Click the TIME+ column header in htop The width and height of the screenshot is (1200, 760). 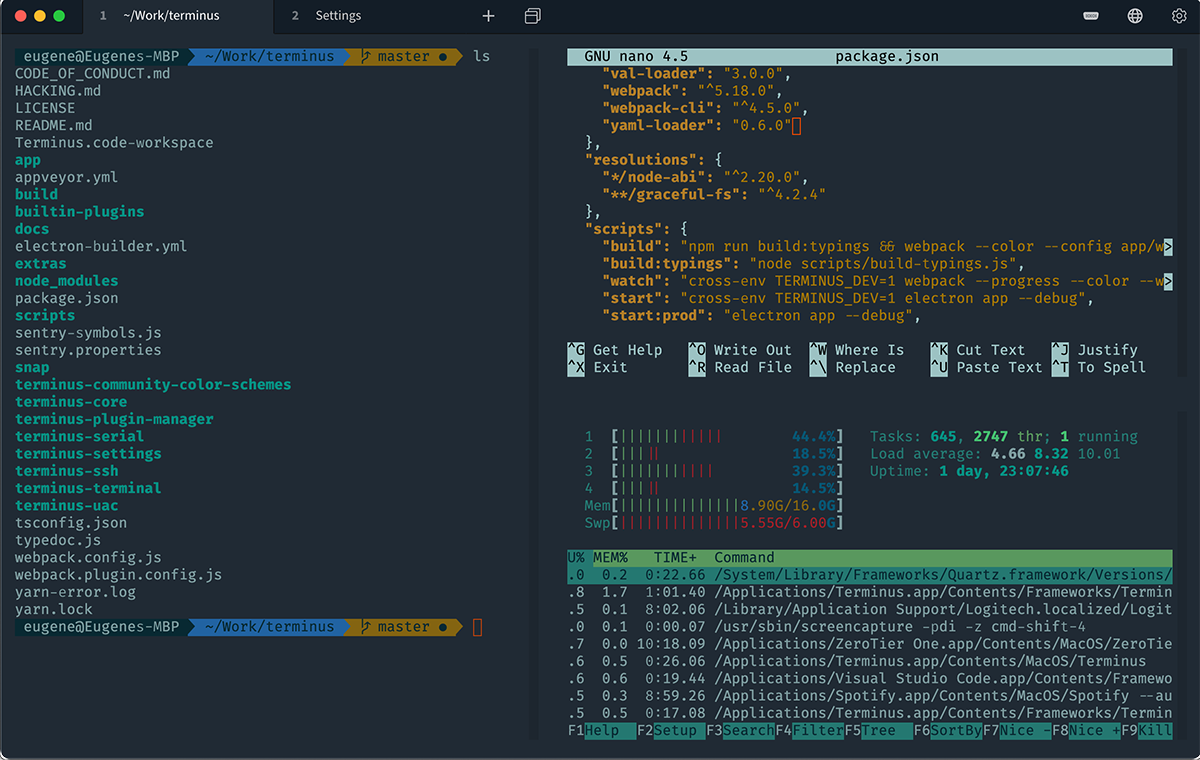click(x=675, y=558)
